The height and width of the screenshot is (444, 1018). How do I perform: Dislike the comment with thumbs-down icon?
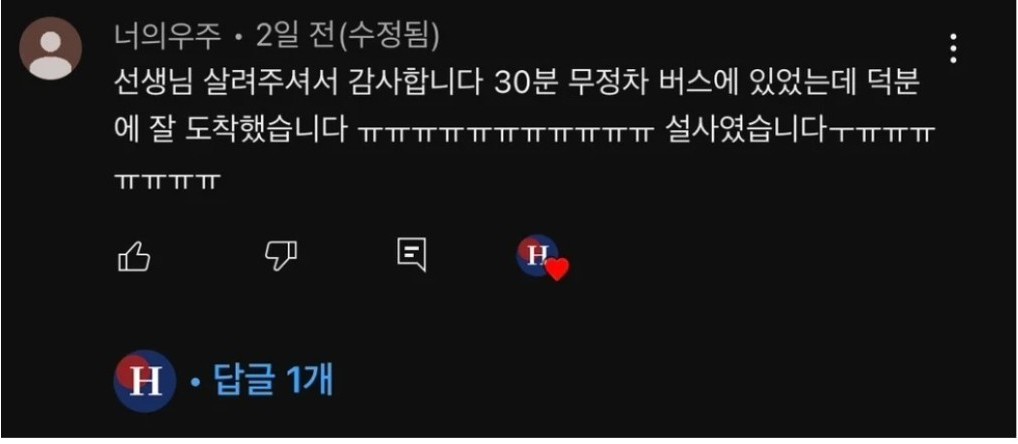[280, 256]
